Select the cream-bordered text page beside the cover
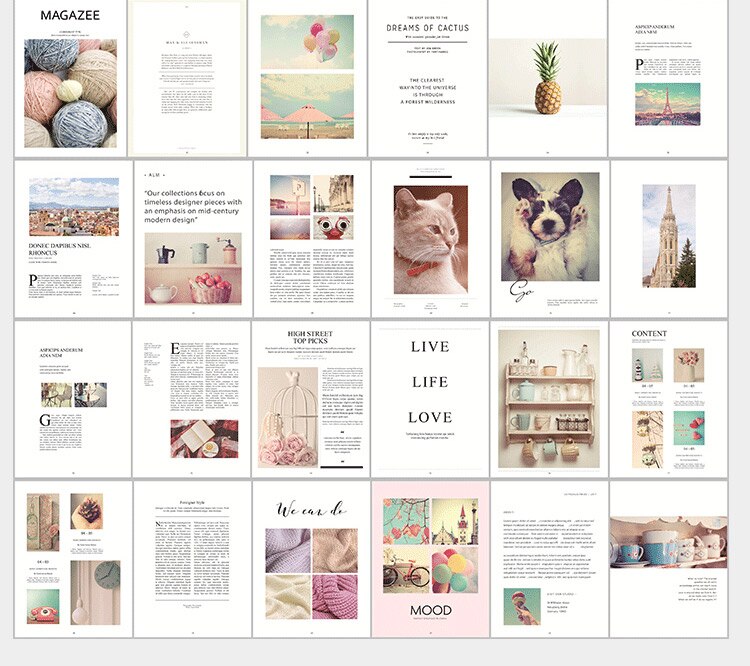This screenshot has width=750, height=666. 187,78
